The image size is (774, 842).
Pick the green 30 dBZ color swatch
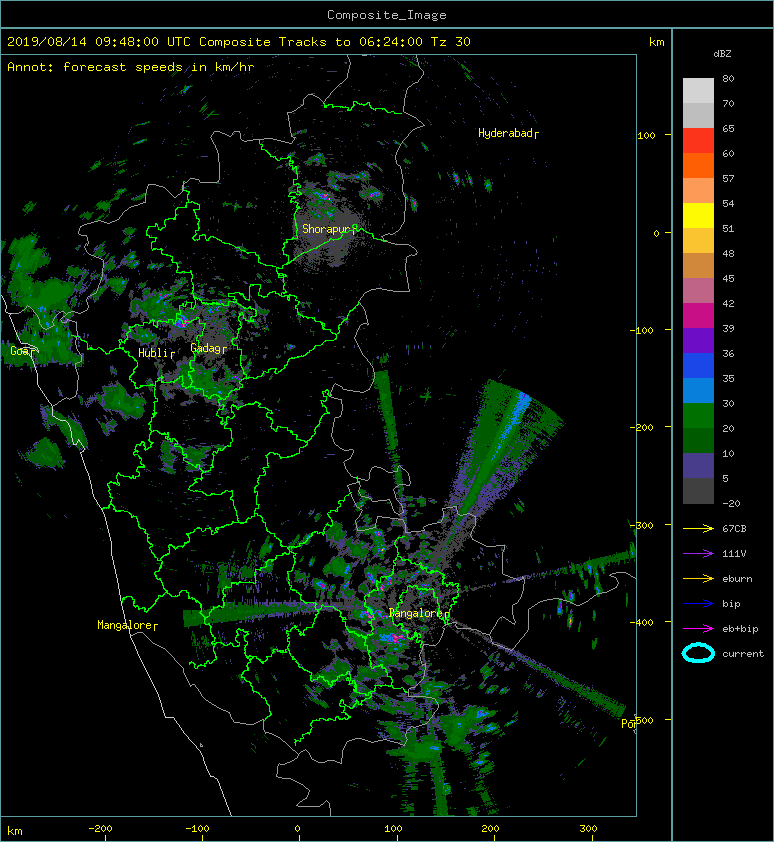(x=698, y=415)
